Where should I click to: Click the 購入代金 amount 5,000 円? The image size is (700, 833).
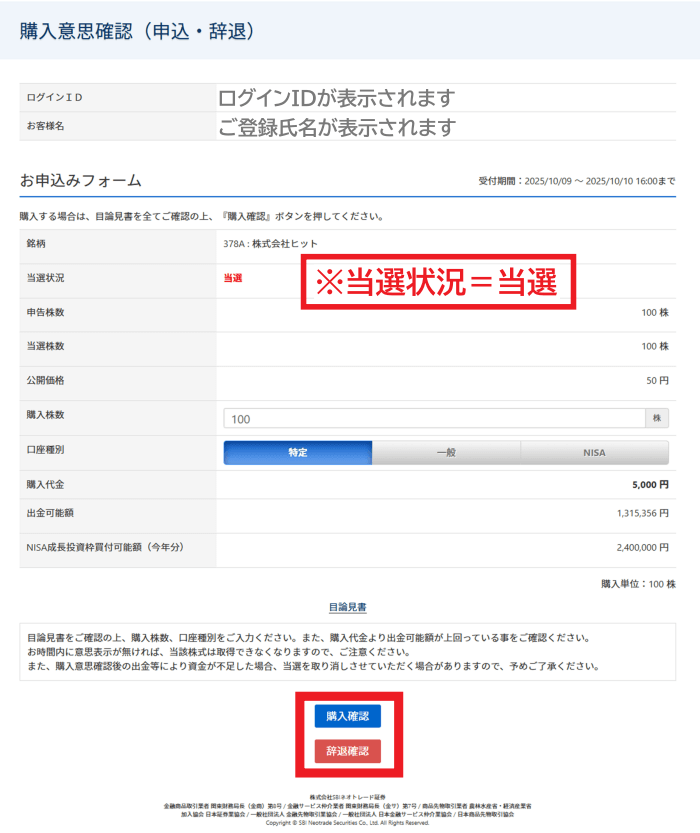(x=650, y=485)
